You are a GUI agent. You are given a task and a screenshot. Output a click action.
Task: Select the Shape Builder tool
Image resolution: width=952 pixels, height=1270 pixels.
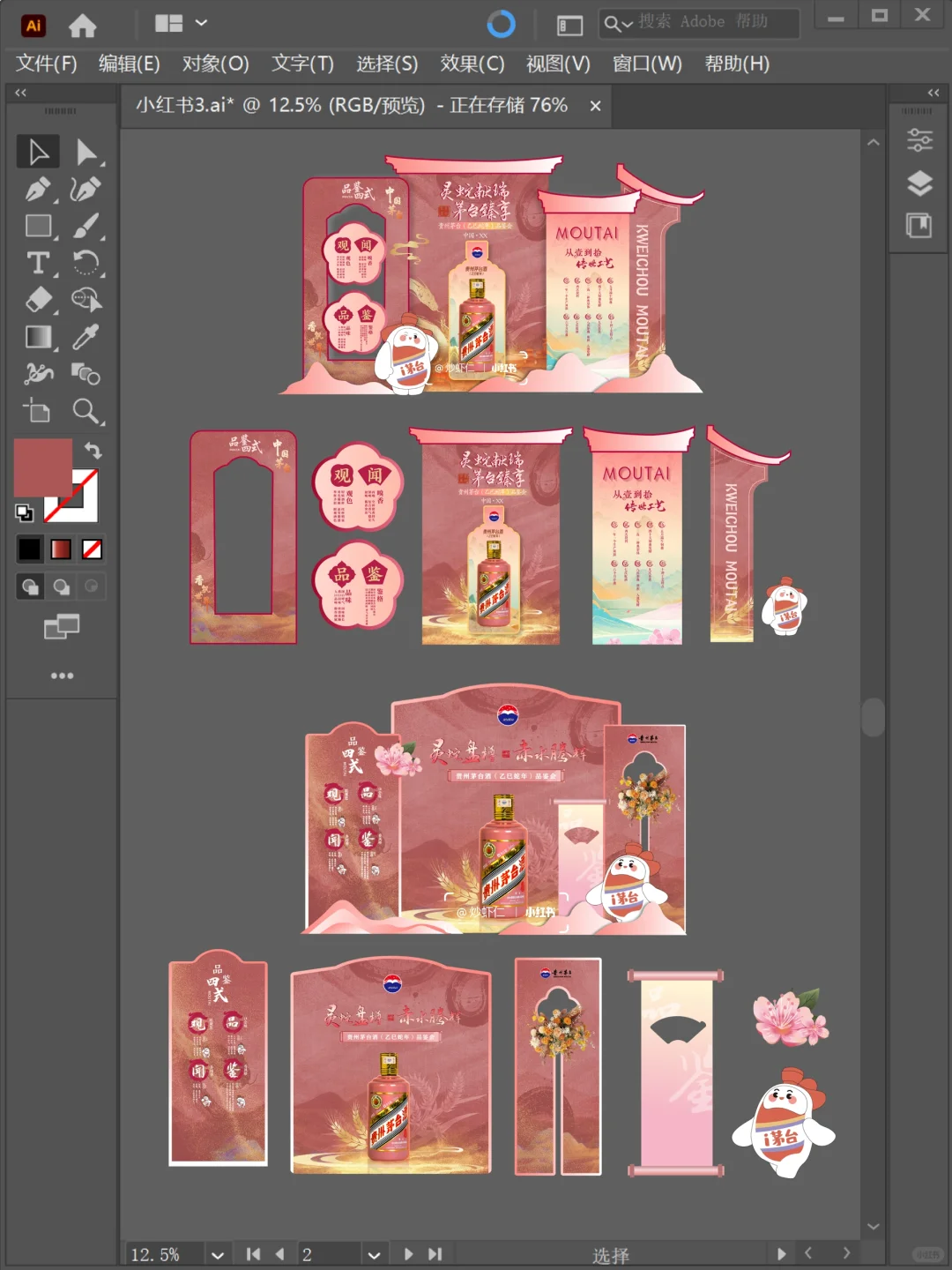[x=86, y=300]
